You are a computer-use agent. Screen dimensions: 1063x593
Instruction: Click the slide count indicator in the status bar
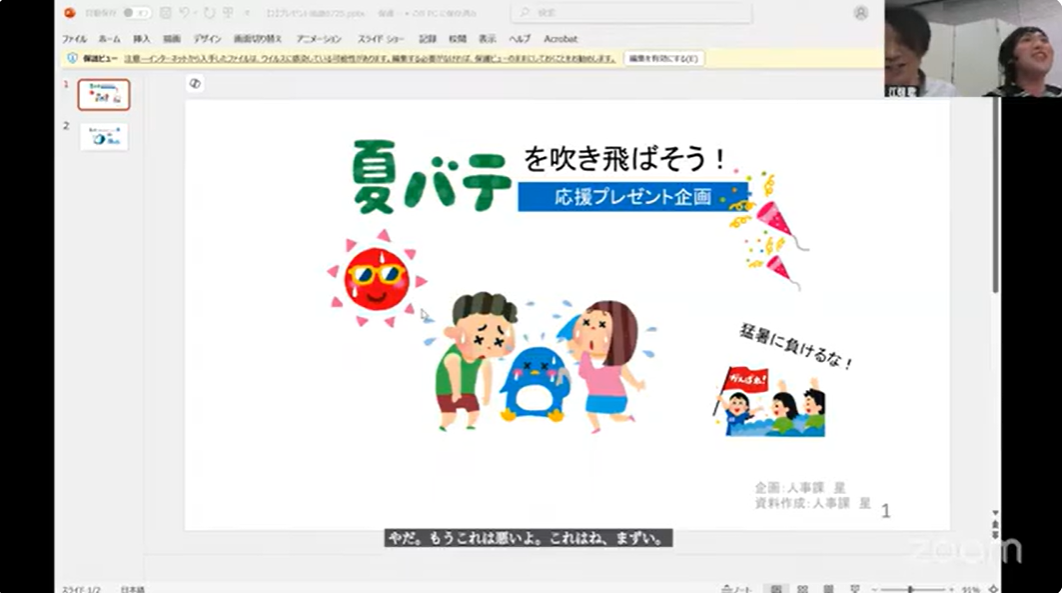81,589
